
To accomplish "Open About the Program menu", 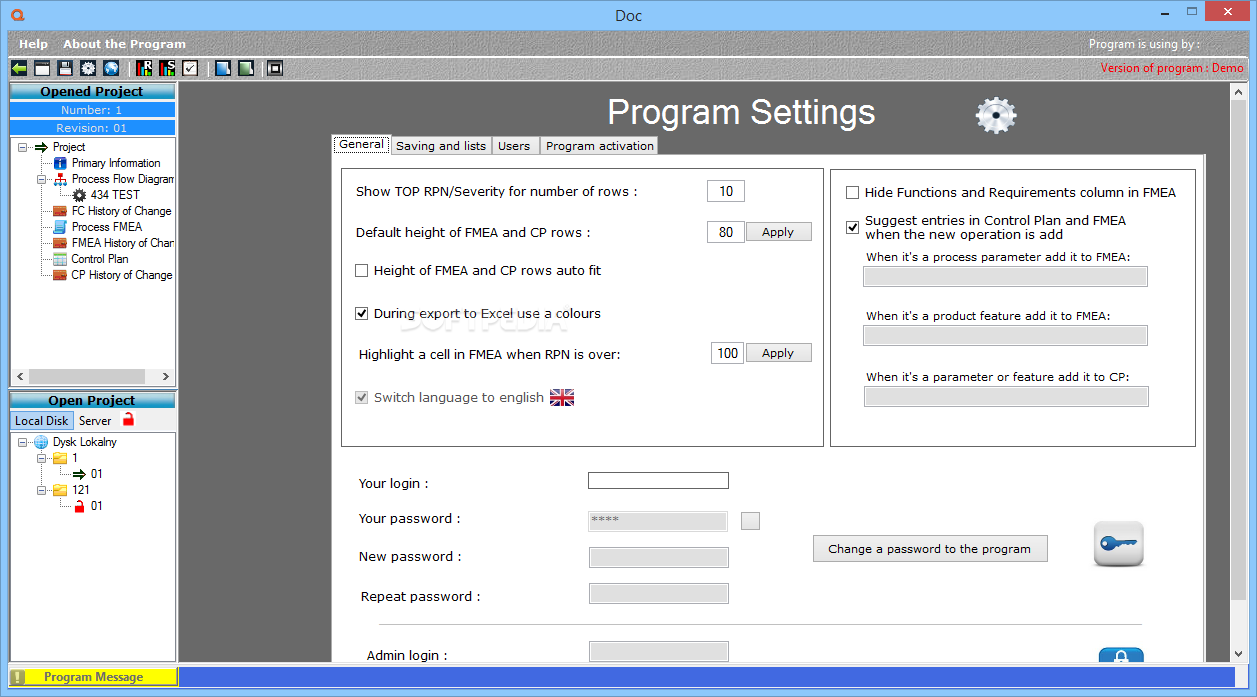I will (x=124, y=44).
